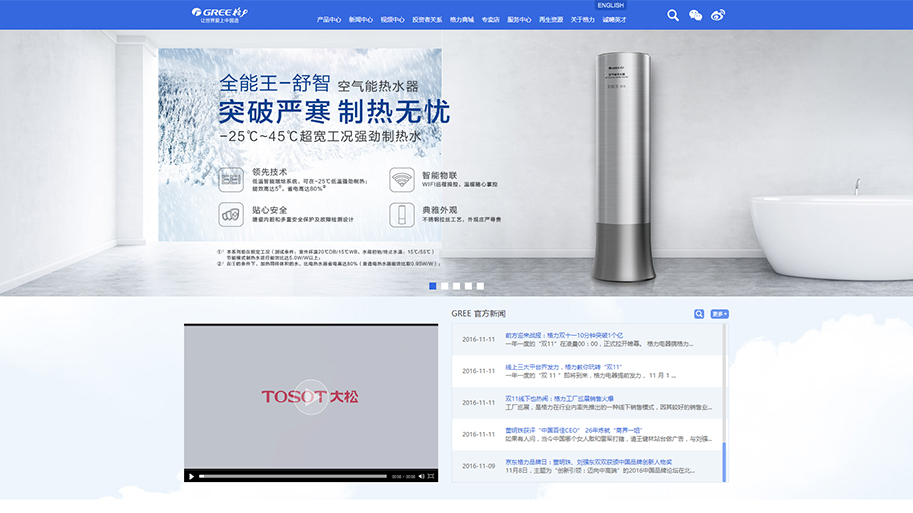Mute the video using speaker icon
This screenshot has height=513, width=913.
pyautogui.click(x=422, y=476)
